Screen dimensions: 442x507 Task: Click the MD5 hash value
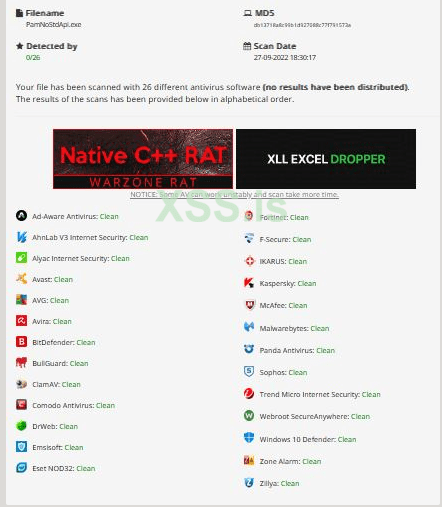tap(302, 25)
